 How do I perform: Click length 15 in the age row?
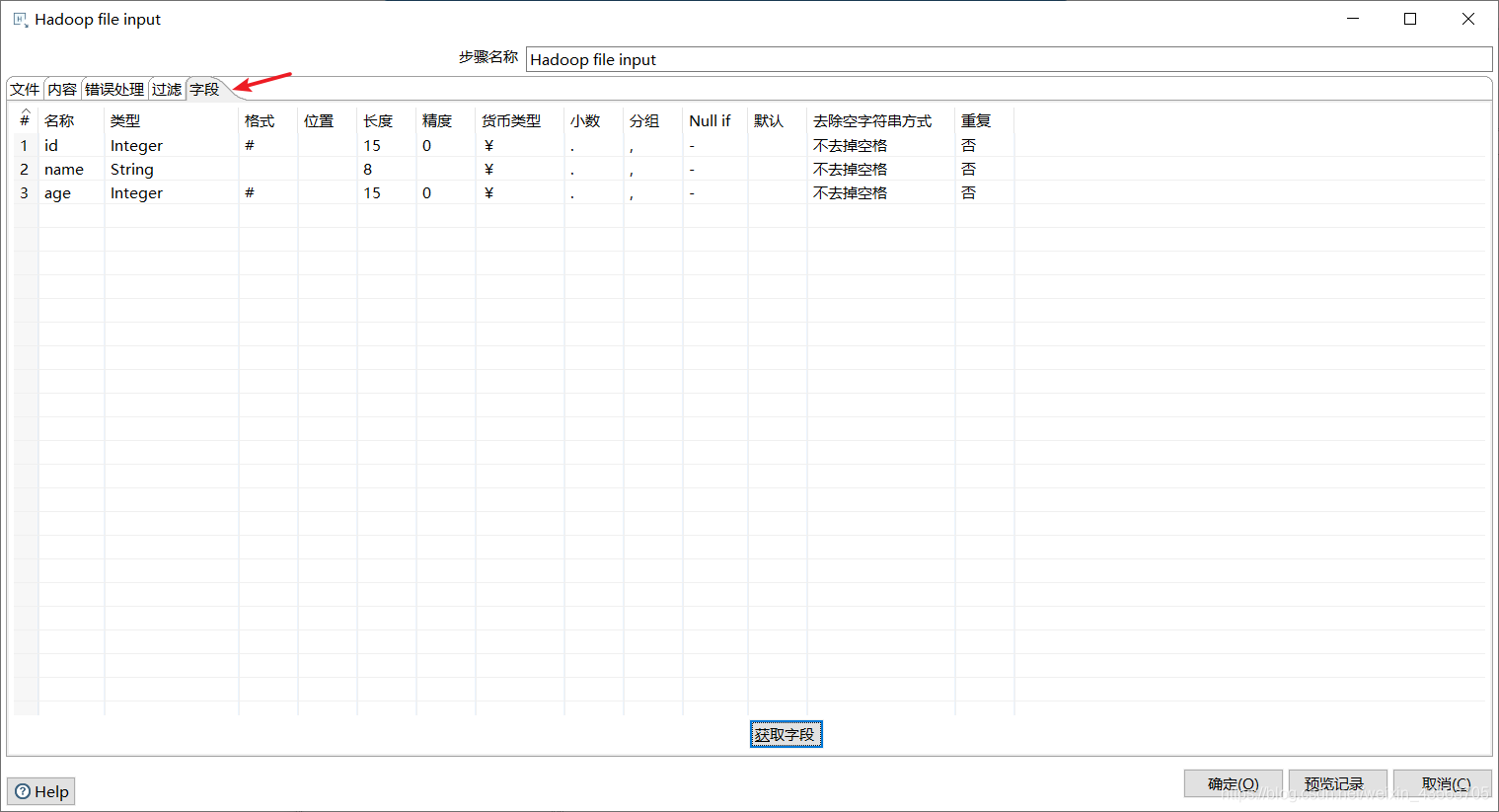[x=387, y=192]
